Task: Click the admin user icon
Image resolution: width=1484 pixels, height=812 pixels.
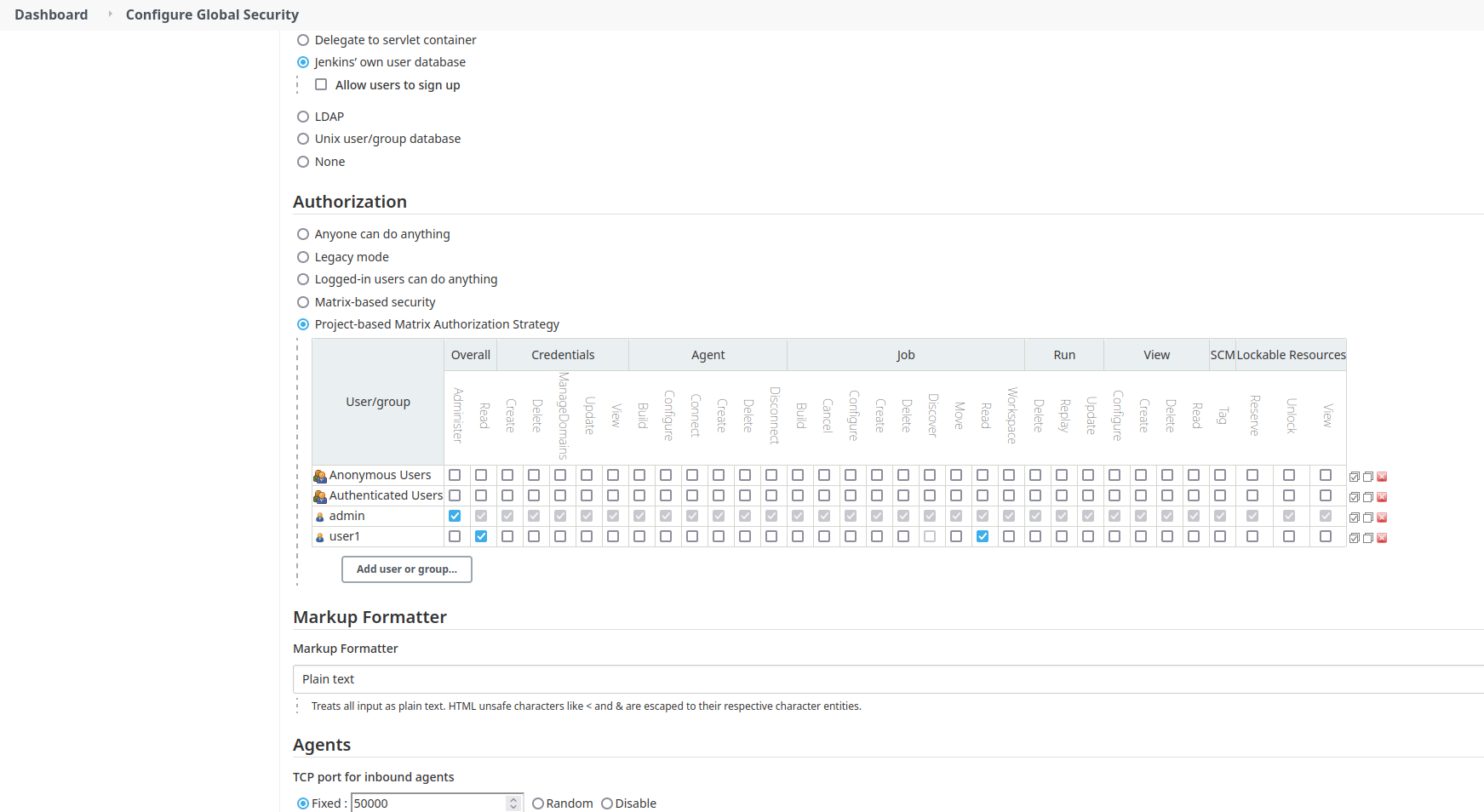Action: (x=320, y=517)
